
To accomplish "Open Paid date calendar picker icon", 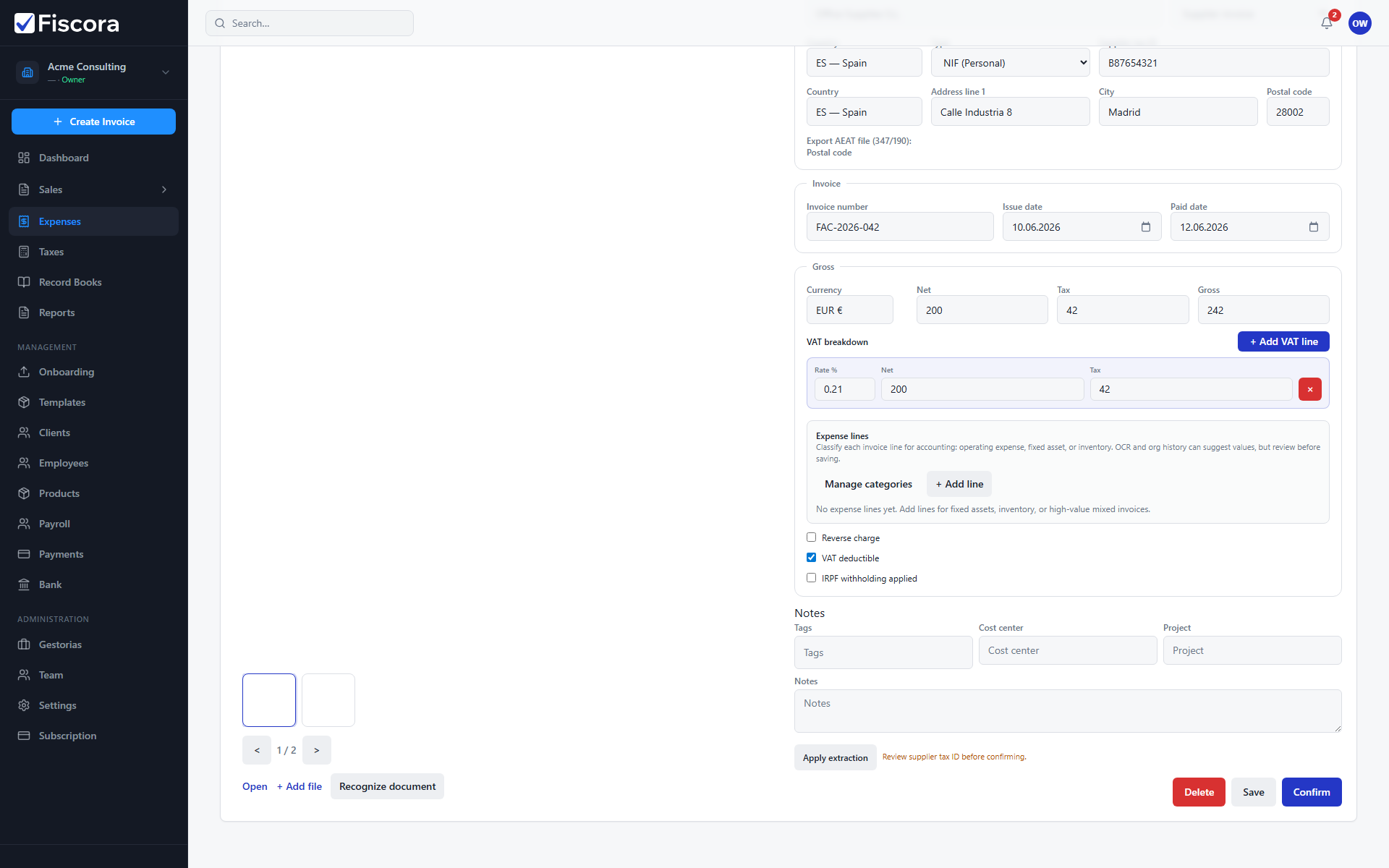I will pyautogui.click(x=1314, y=227).
